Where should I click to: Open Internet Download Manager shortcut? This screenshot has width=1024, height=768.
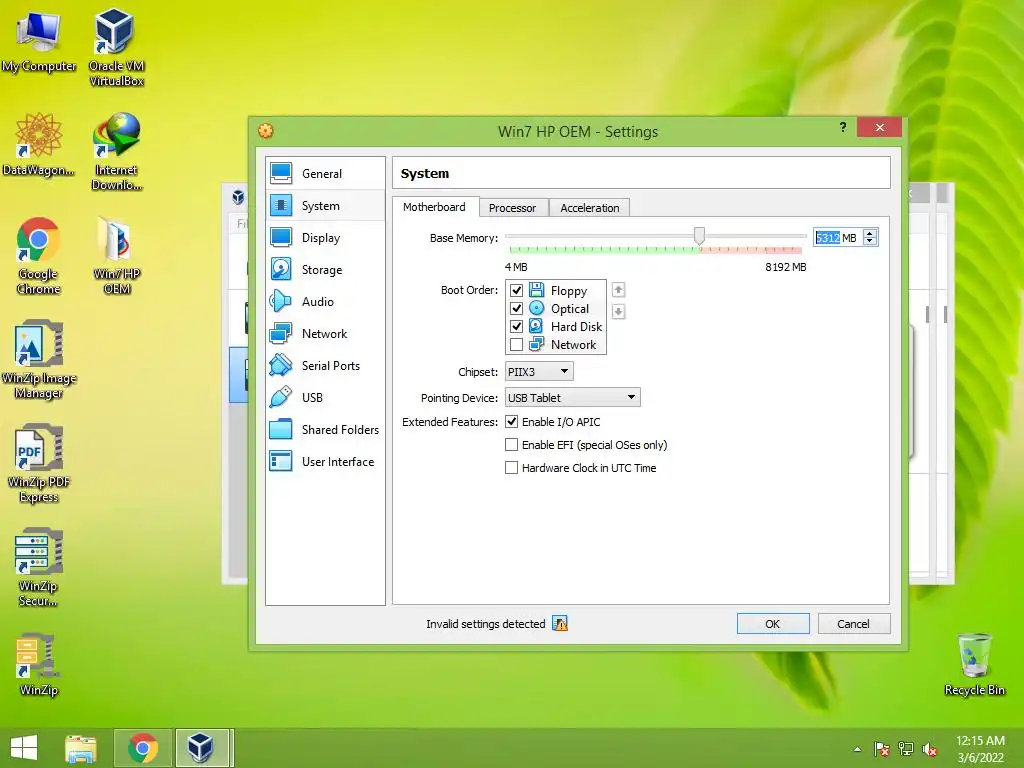pos(116,152)
